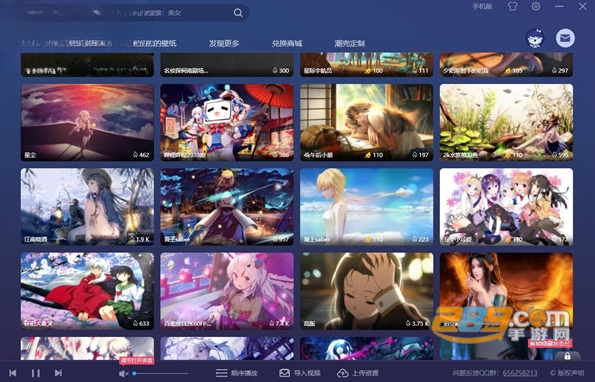The height and width of the screenshot is (382, 595).
Task: Click the 上传资源 upload button
Action: coord(358,373)
